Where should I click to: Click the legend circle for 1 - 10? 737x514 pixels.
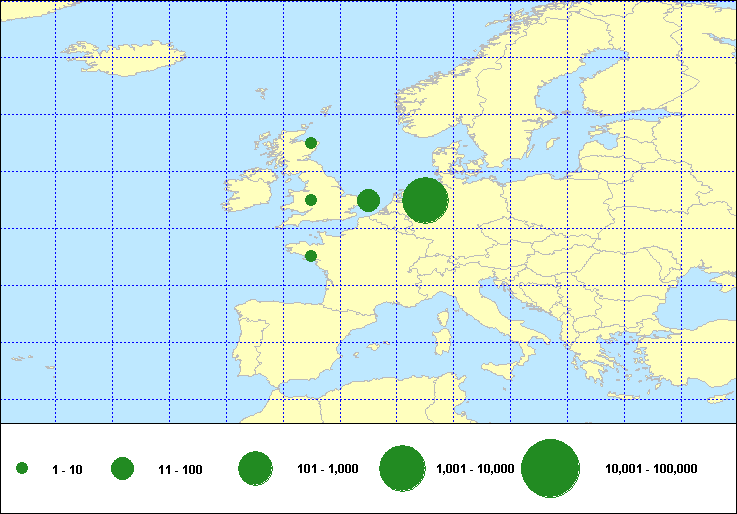pyautogui.click(x=22, y=469)
